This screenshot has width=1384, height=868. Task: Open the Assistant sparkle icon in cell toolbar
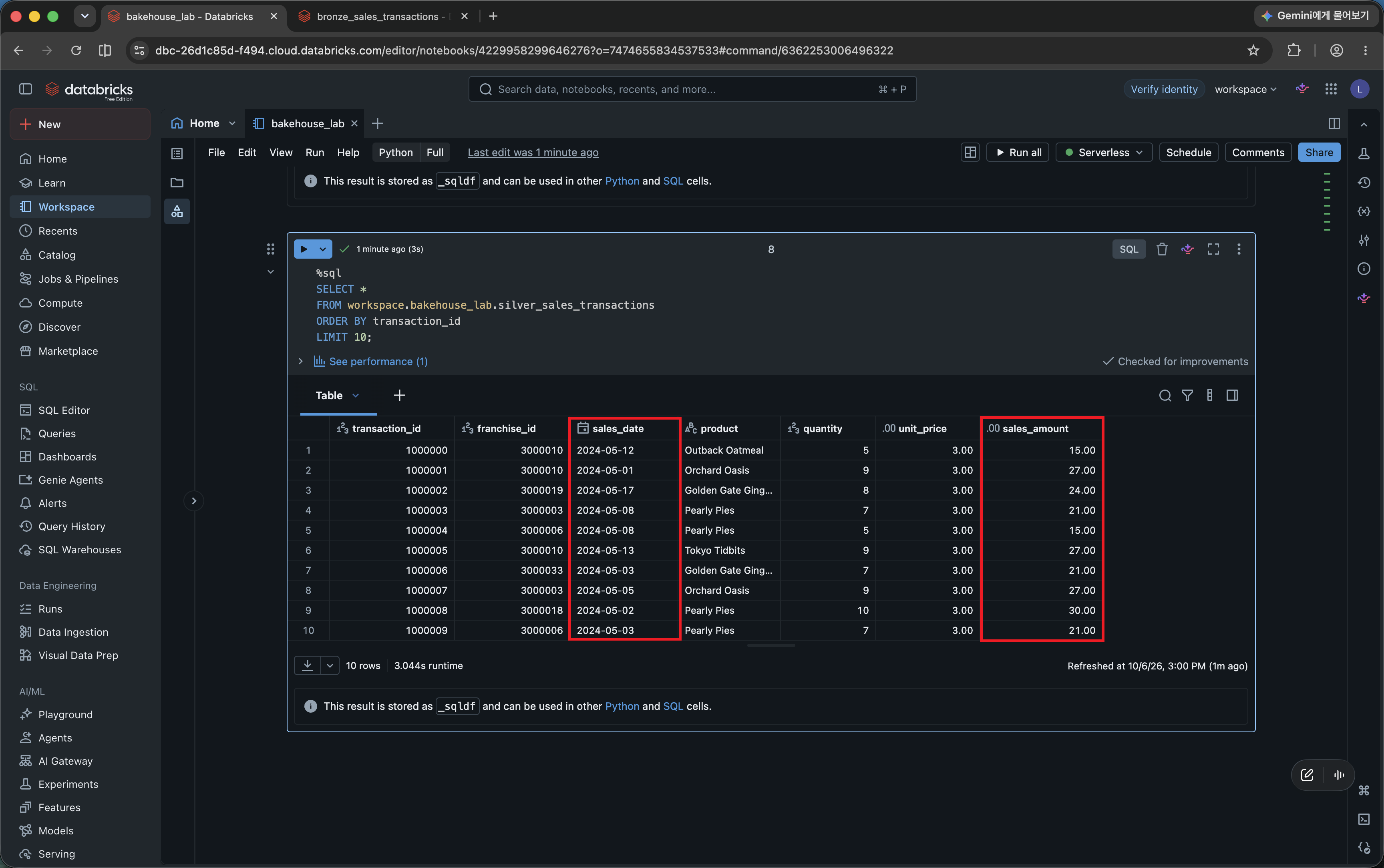pos(1188,249)
